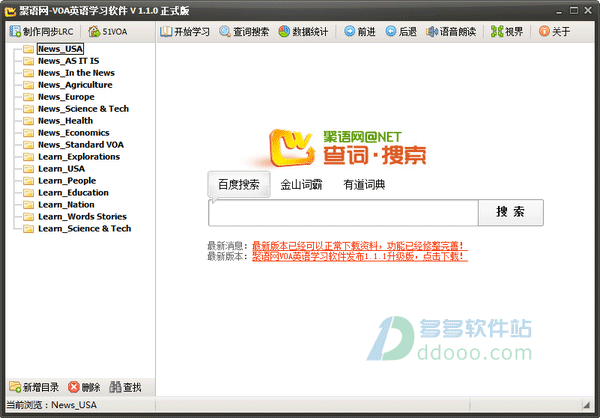Switch to the 金山词霸 tab

[x=302, y=185]
